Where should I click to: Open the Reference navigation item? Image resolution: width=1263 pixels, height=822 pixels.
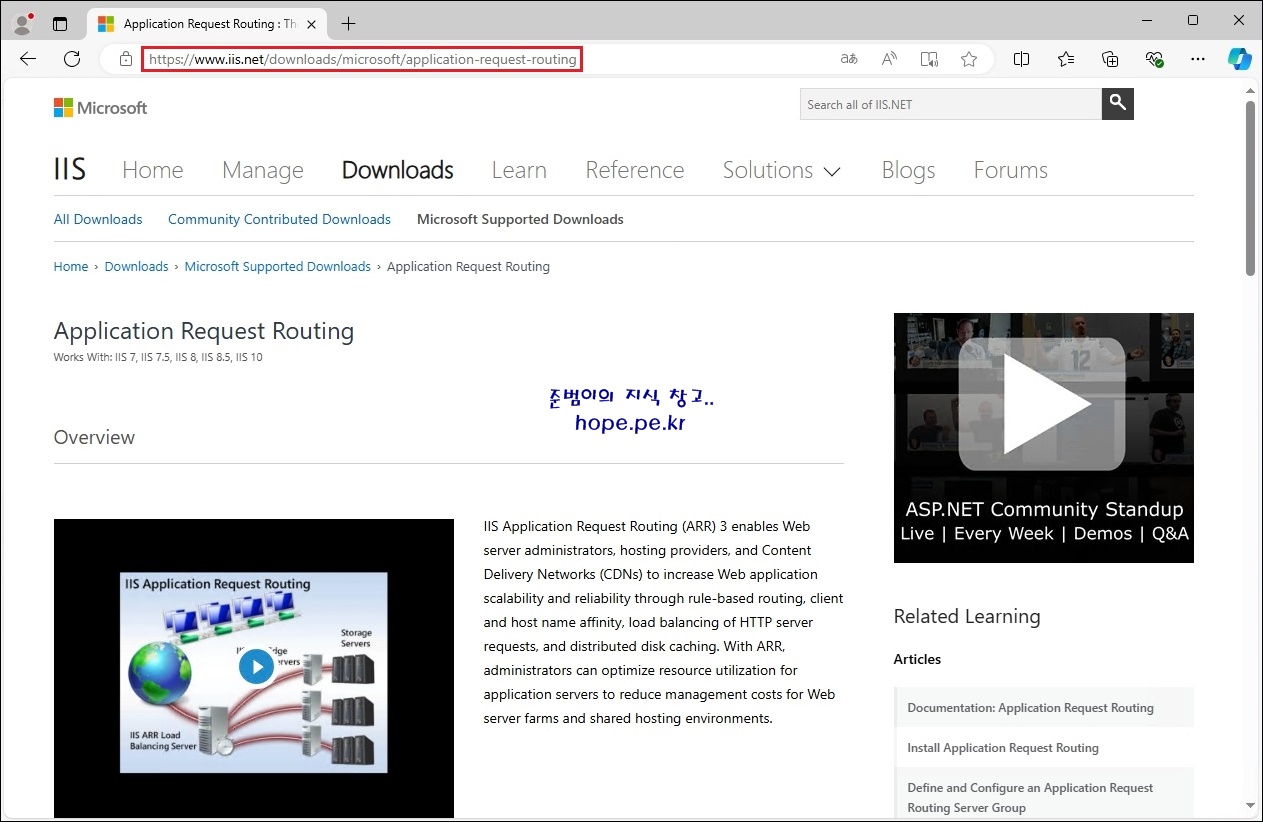[x=635, y=170]
